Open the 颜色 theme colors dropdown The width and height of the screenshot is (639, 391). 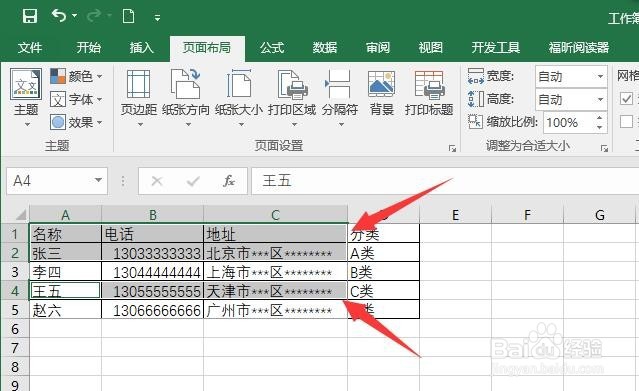[x=76, y=76]
